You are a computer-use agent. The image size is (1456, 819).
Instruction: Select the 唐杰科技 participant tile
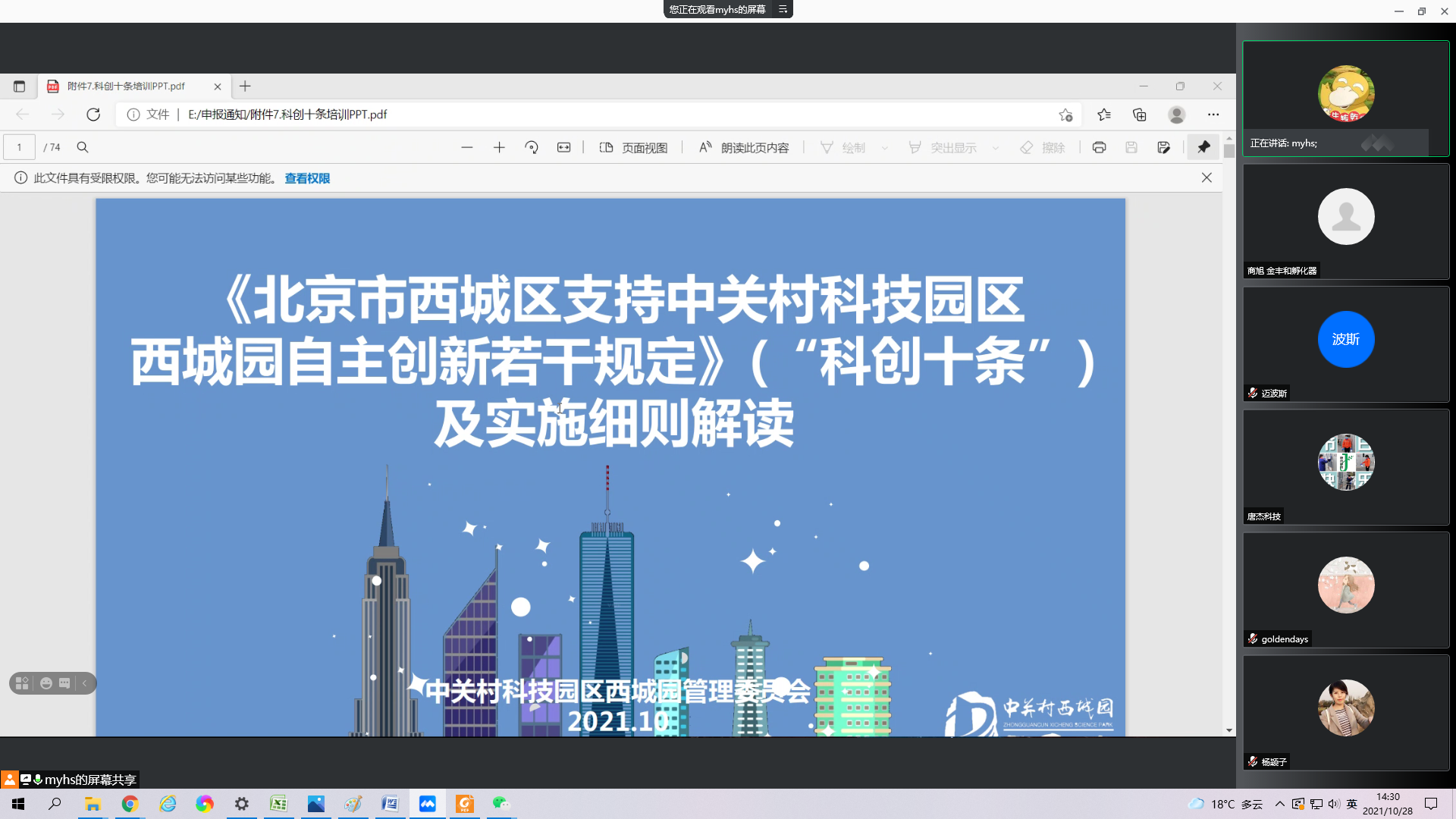pos(1346,467)
